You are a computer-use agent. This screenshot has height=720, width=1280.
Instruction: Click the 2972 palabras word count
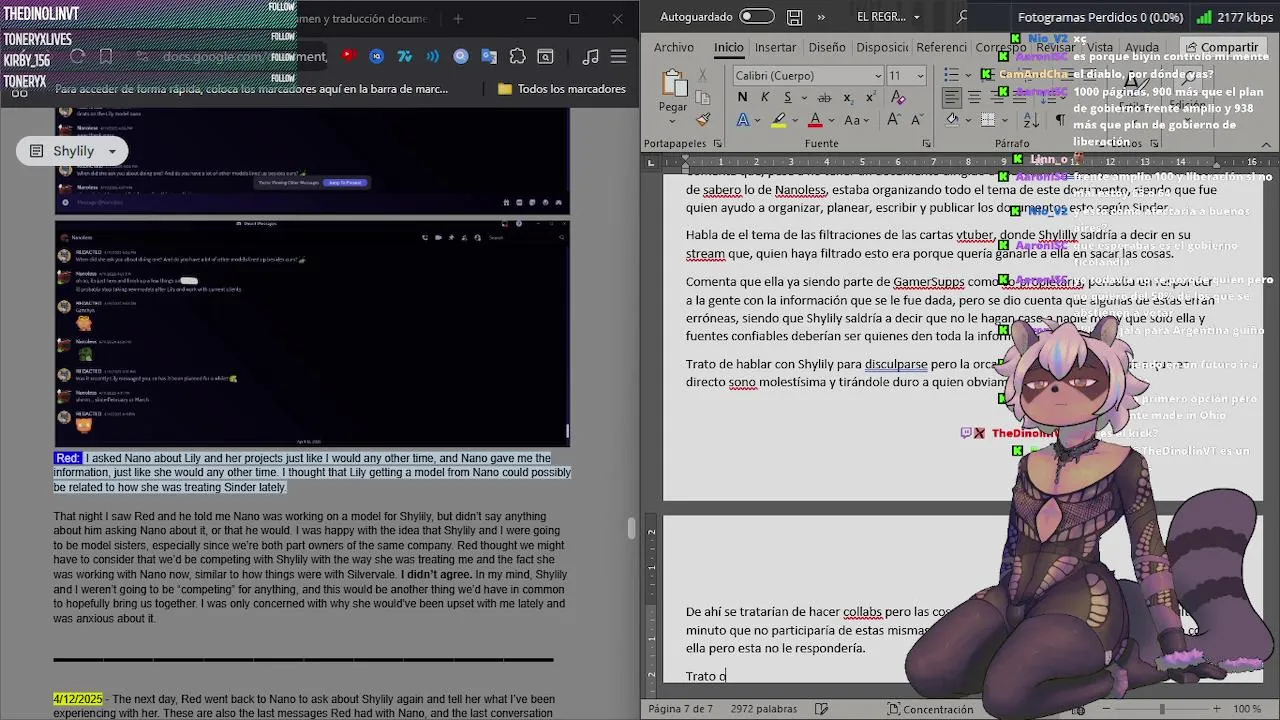tap(764, 709)
